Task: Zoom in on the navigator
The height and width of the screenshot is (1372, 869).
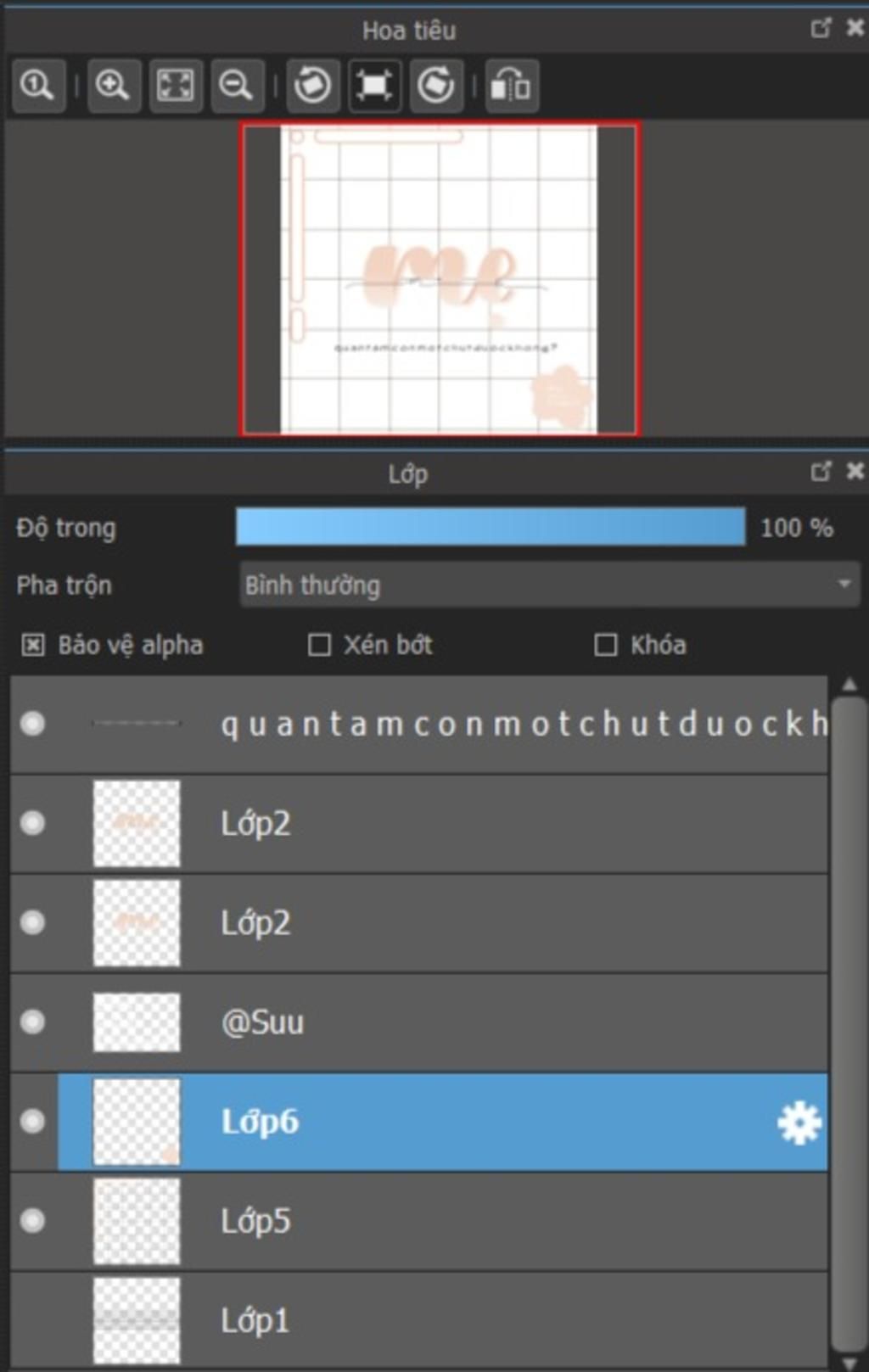Action: (113, 86)
